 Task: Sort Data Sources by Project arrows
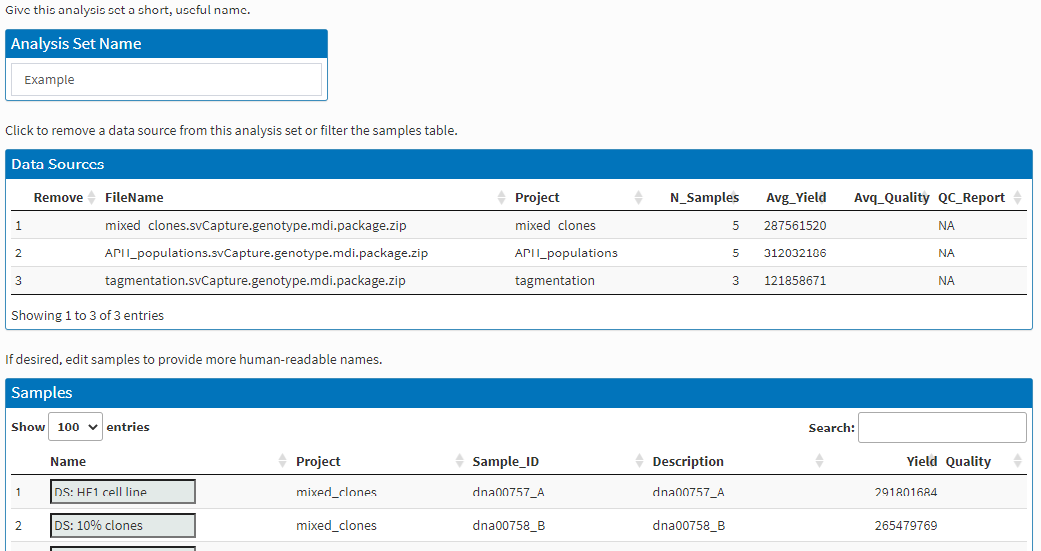(x=638, y=198)
